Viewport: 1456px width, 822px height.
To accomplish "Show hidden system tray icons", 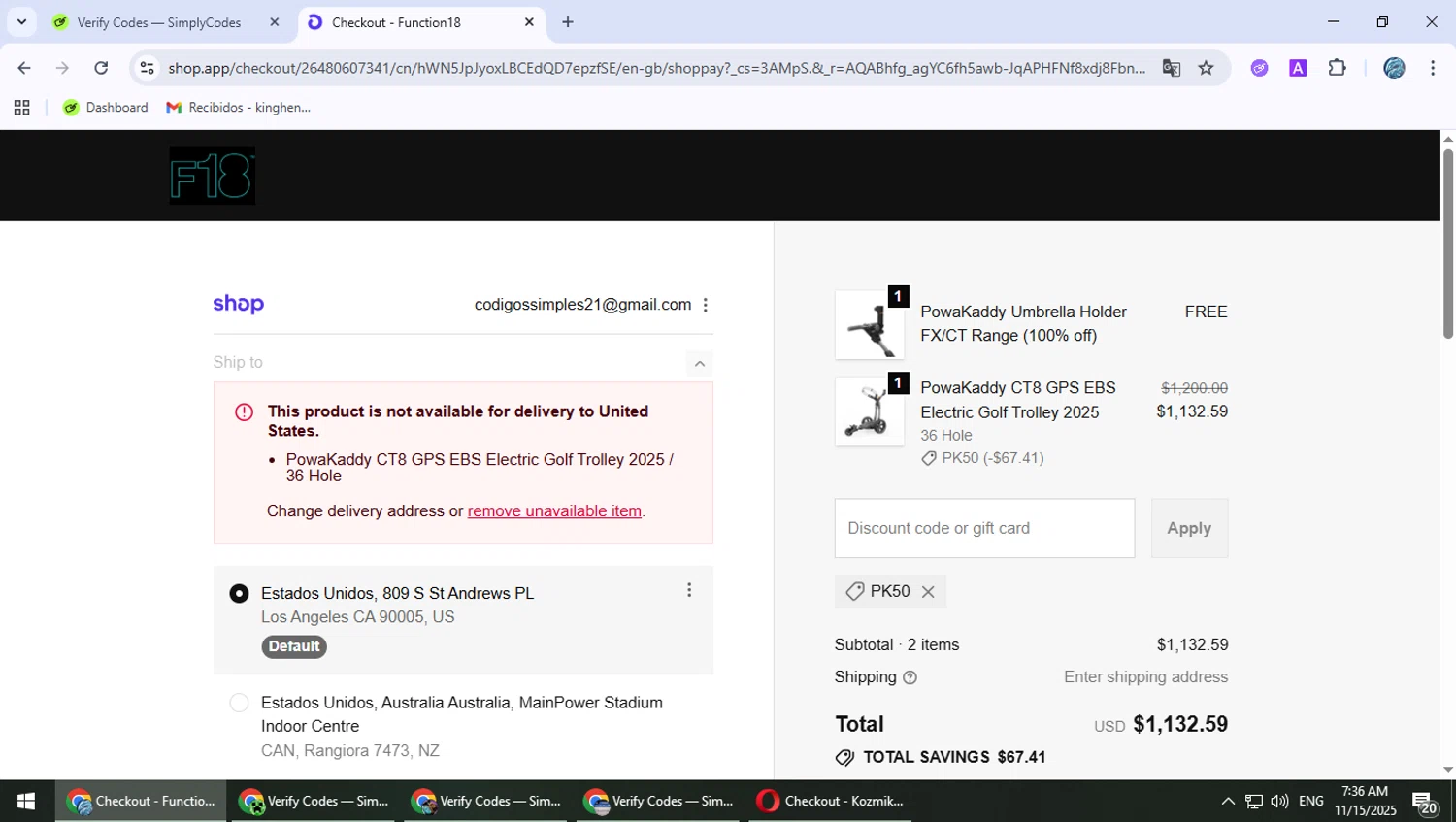I will click(x=1228, y=802).
